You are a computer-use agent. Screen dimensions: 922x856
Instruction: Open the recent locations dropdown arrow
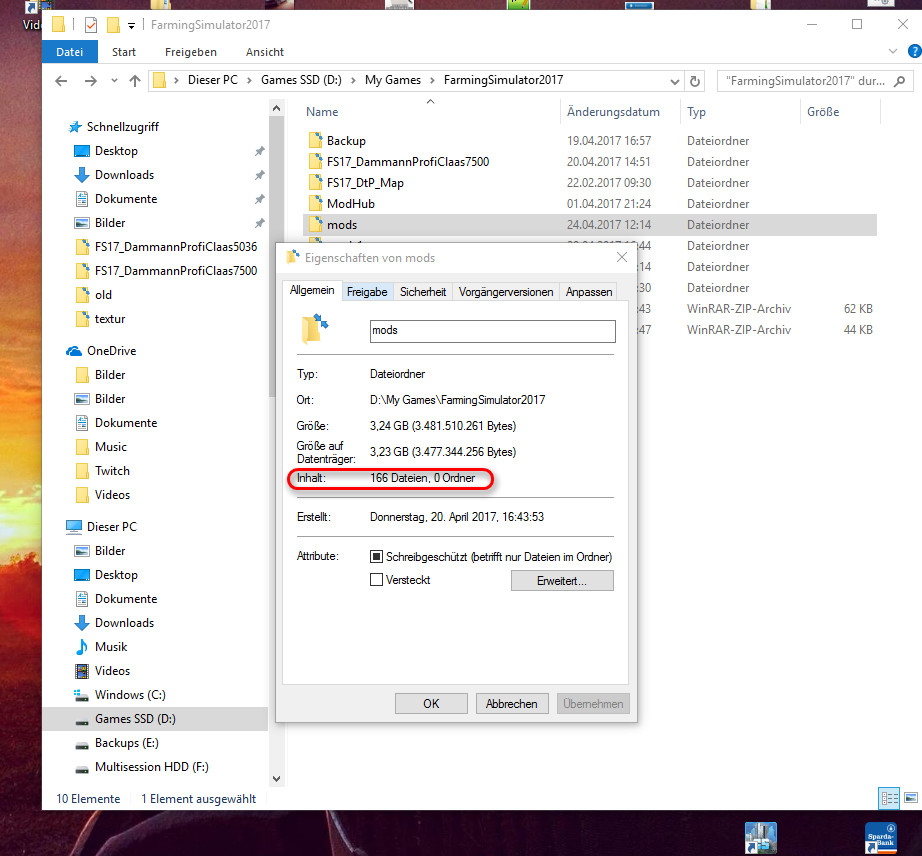click(x=112, y=81)
